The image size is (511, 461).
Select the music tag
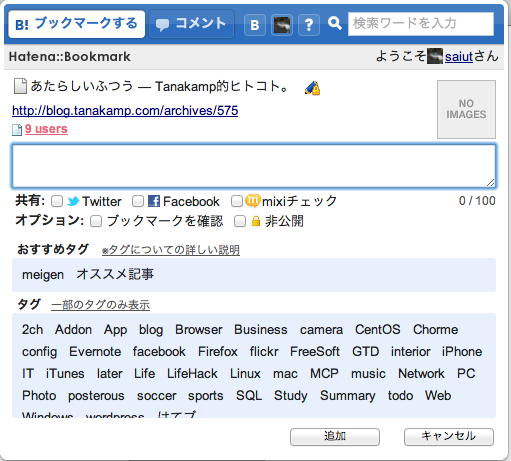click(368, 374)
